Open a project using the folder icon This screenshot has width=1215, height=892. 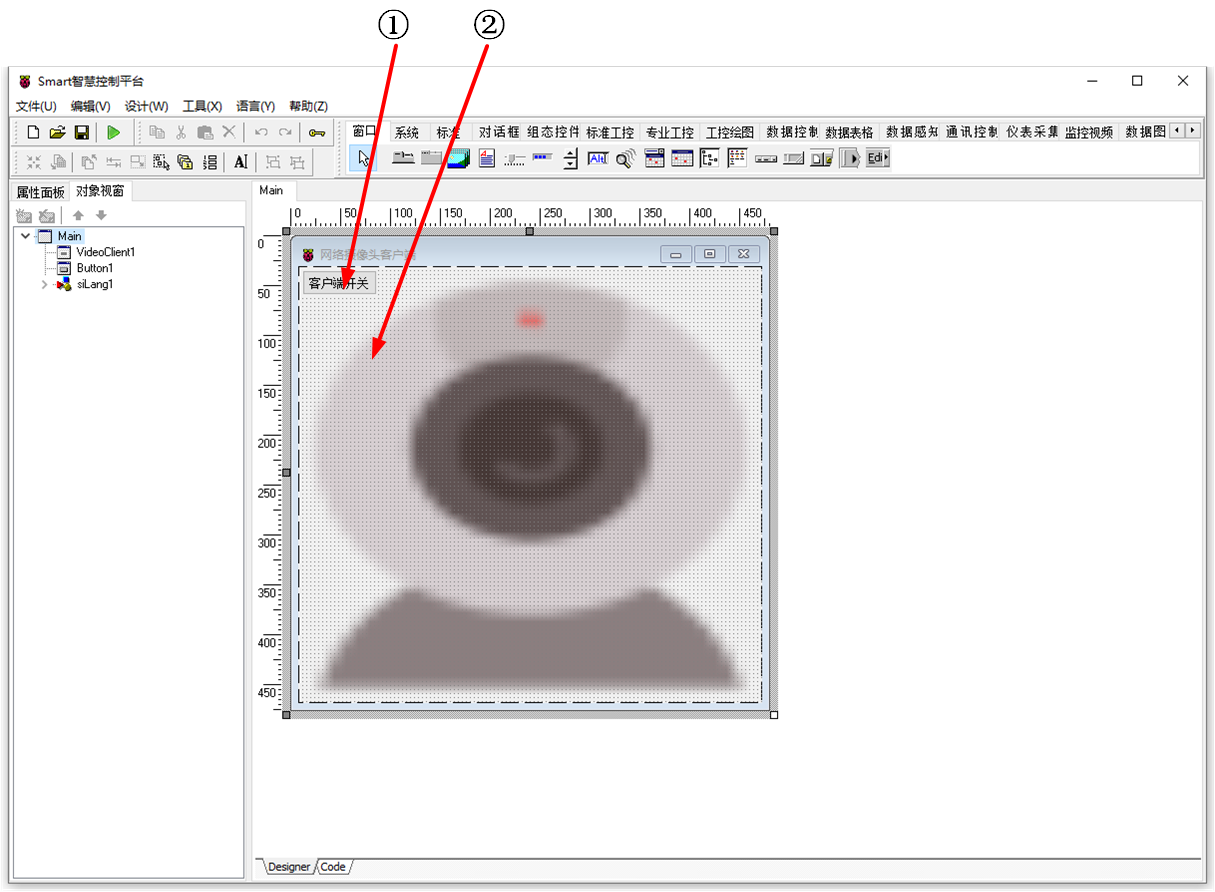pyautogui.click(x=57, y=132)
